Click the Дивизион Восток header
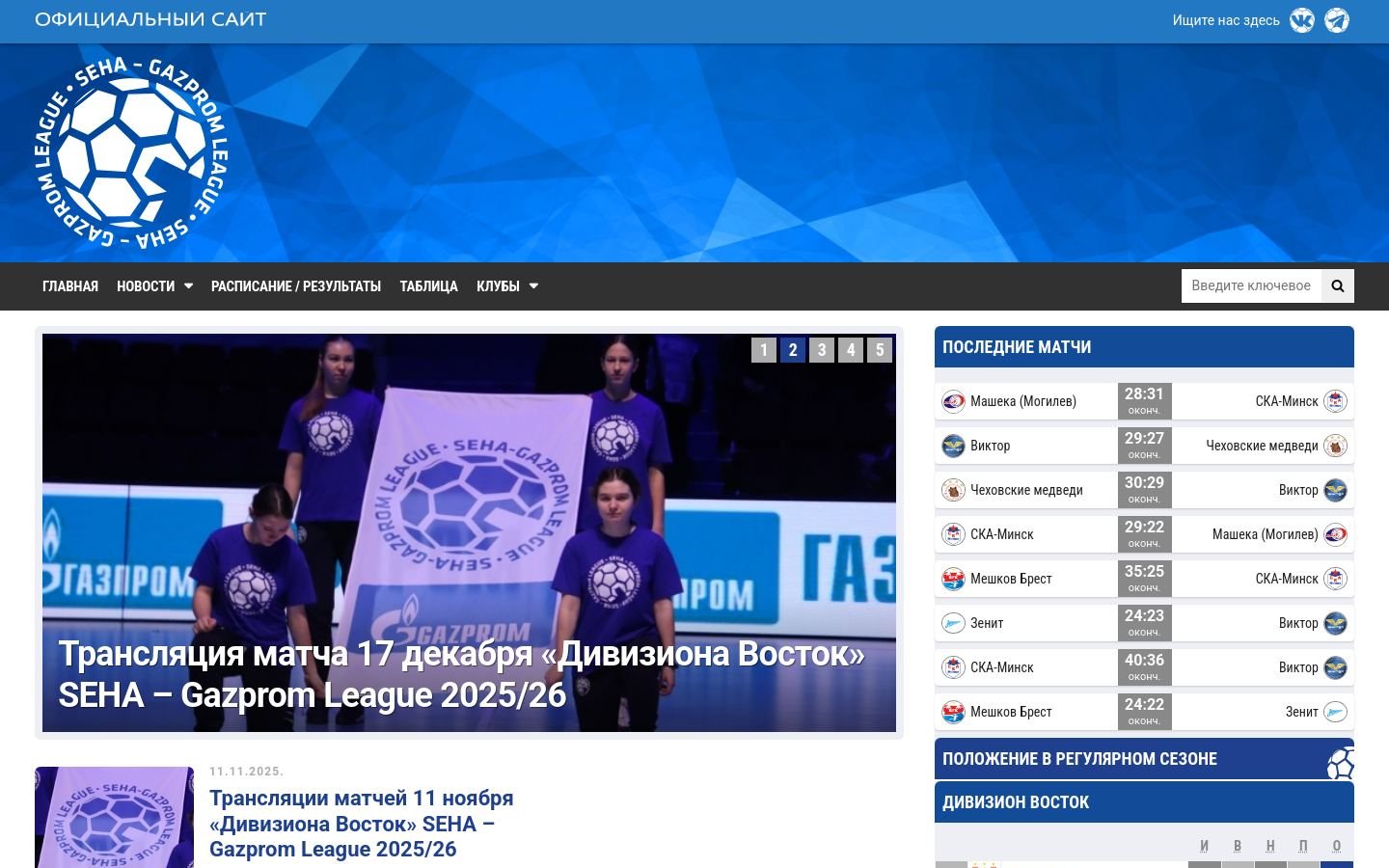Viewport: 1389px width, 868px height. click(x=1144, y=802)
